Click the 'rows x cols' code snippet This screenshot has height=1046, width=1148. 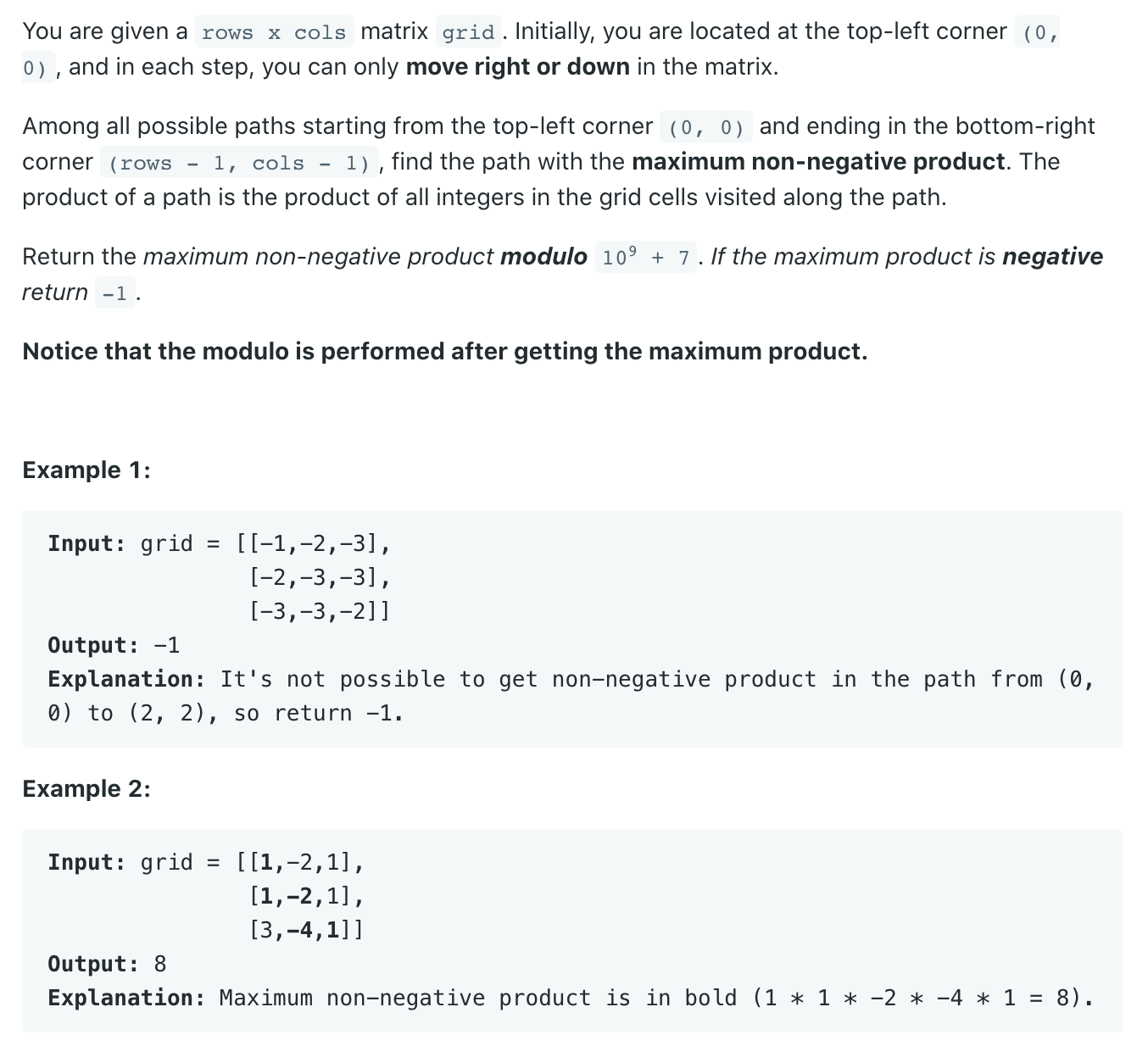pos(274,32)
